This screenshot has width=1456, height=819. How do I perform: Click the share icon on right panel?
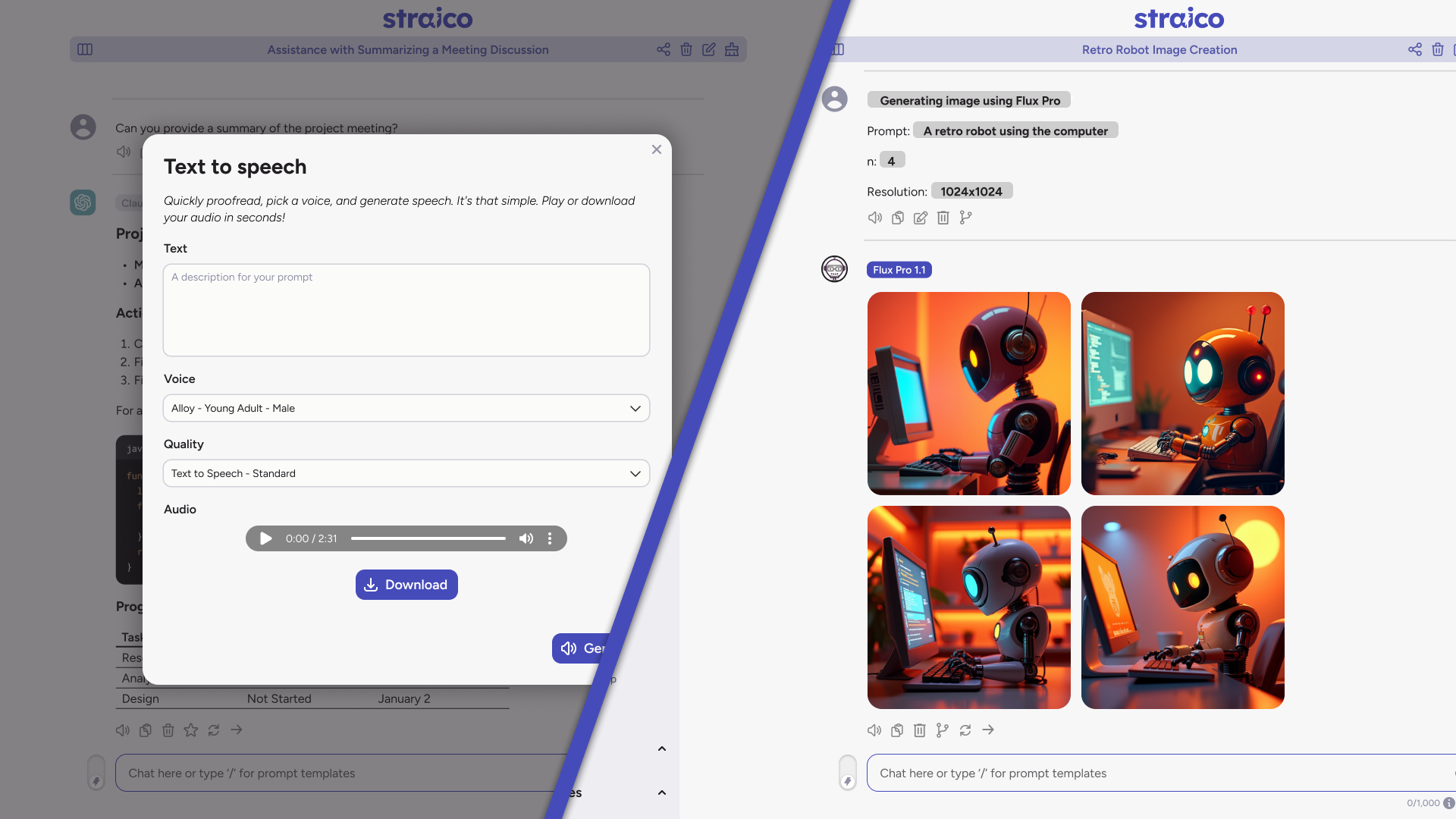(1415, 49)
